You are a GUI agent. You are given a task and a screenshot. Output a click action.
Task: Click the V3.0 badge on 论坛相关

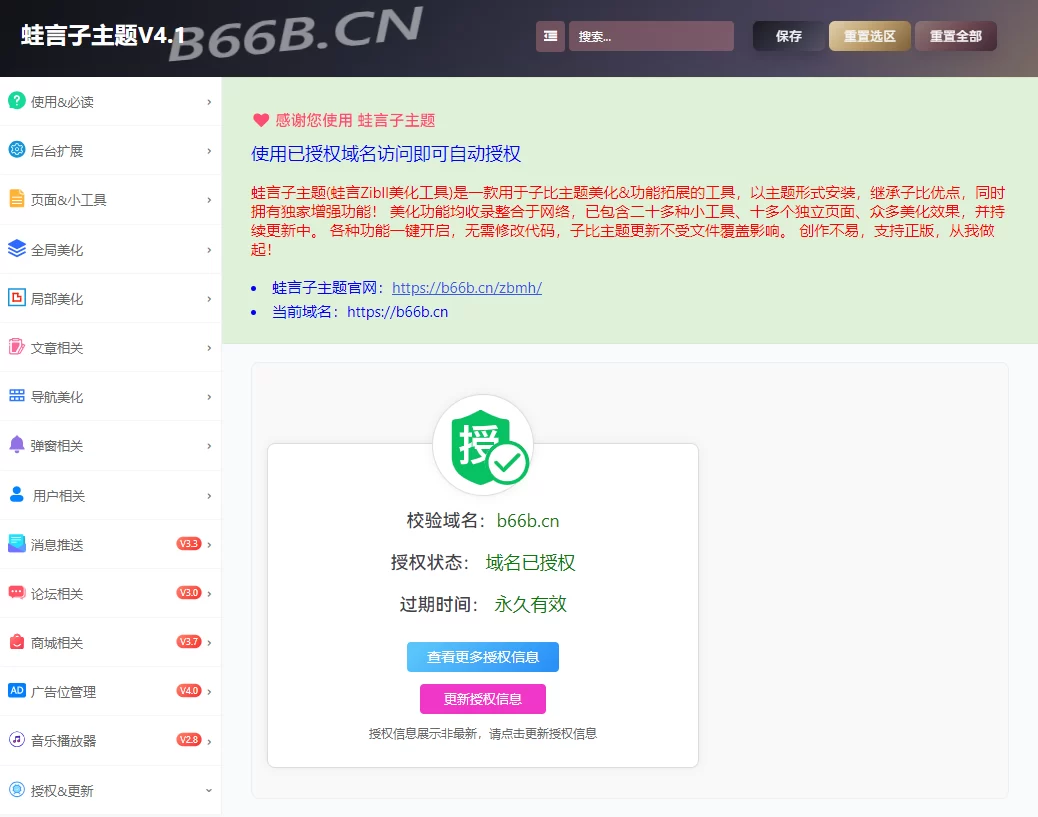point(189,593)
